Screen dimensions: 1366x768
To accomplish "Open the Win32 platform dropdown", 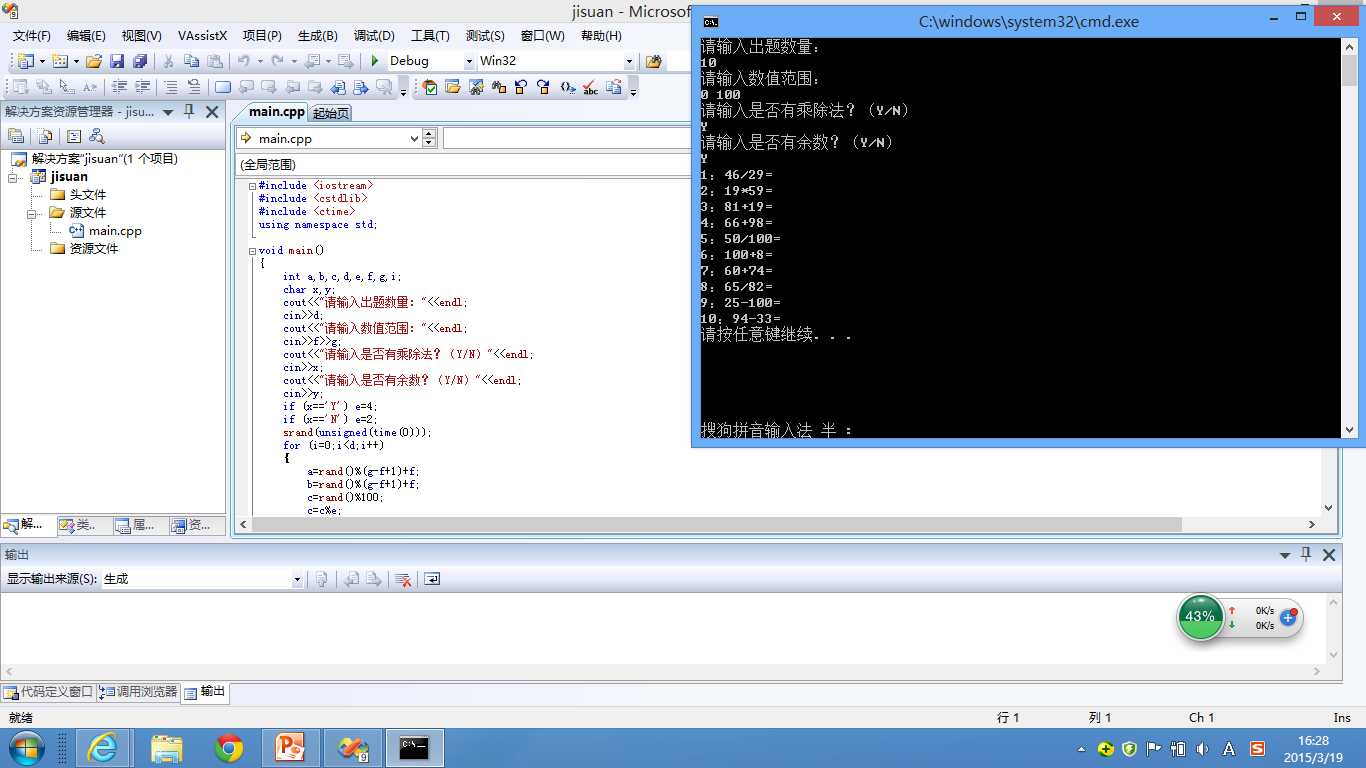I will [629, 61].
